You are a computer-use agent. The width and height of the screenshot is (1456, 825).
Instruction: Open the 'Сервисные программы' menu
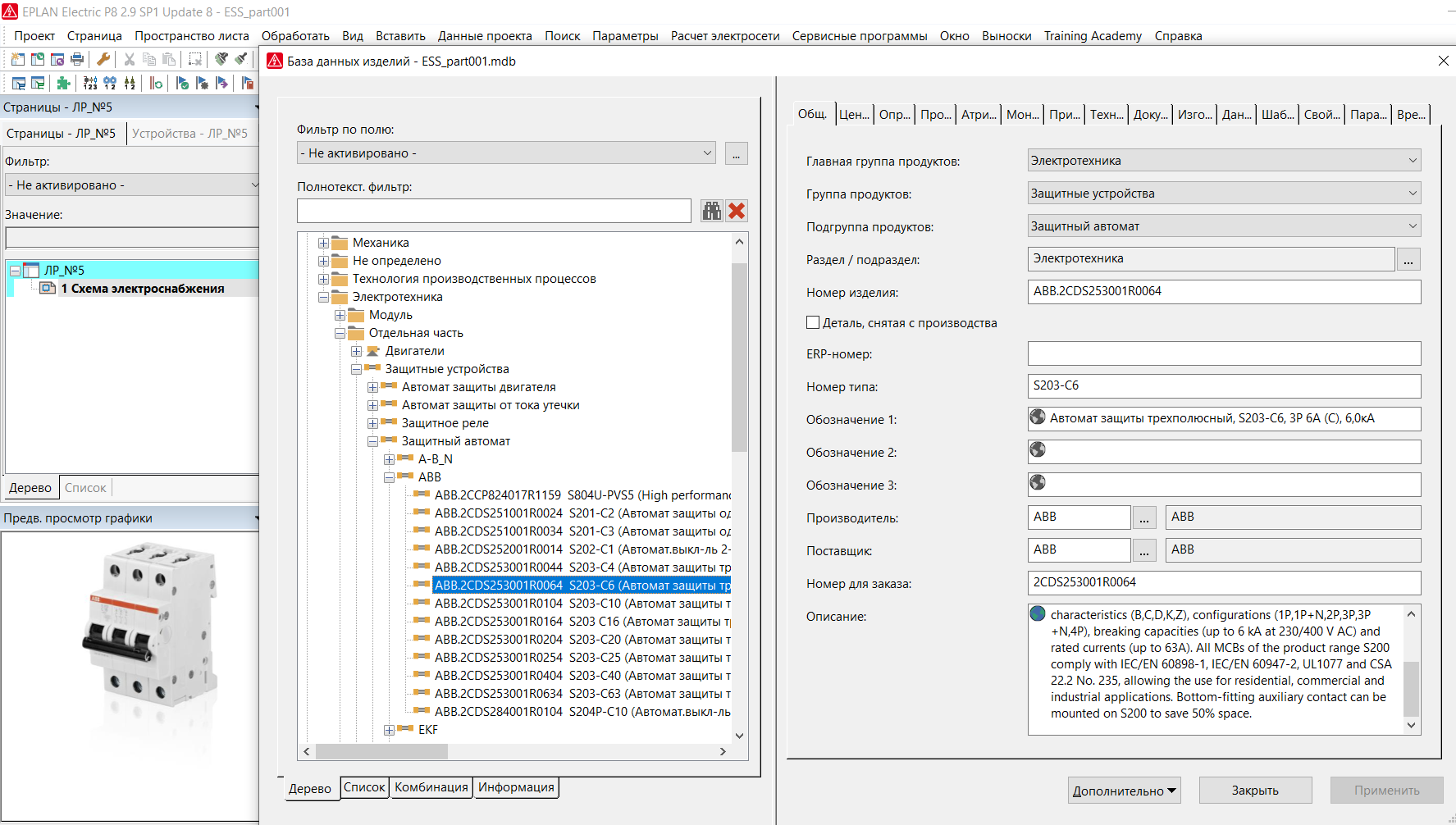tap(860, 36)
